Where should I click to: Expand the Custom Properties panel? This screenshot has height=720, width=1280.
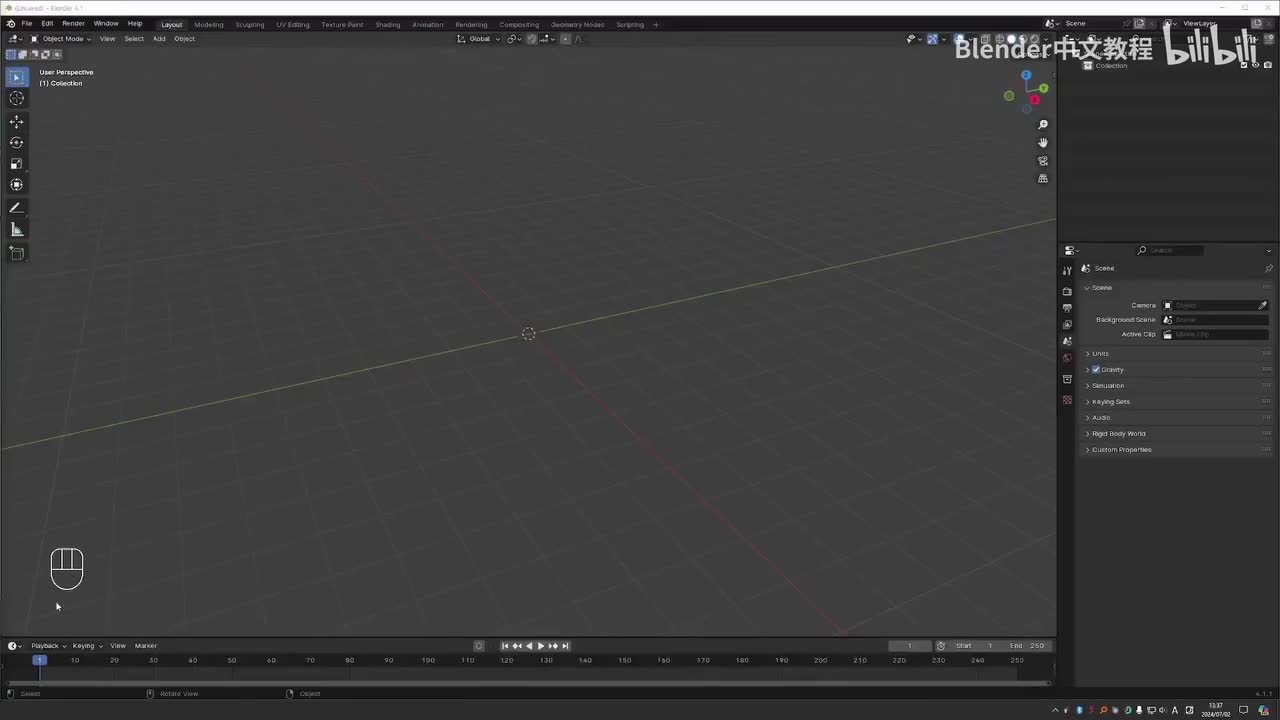pos(1122,450)
